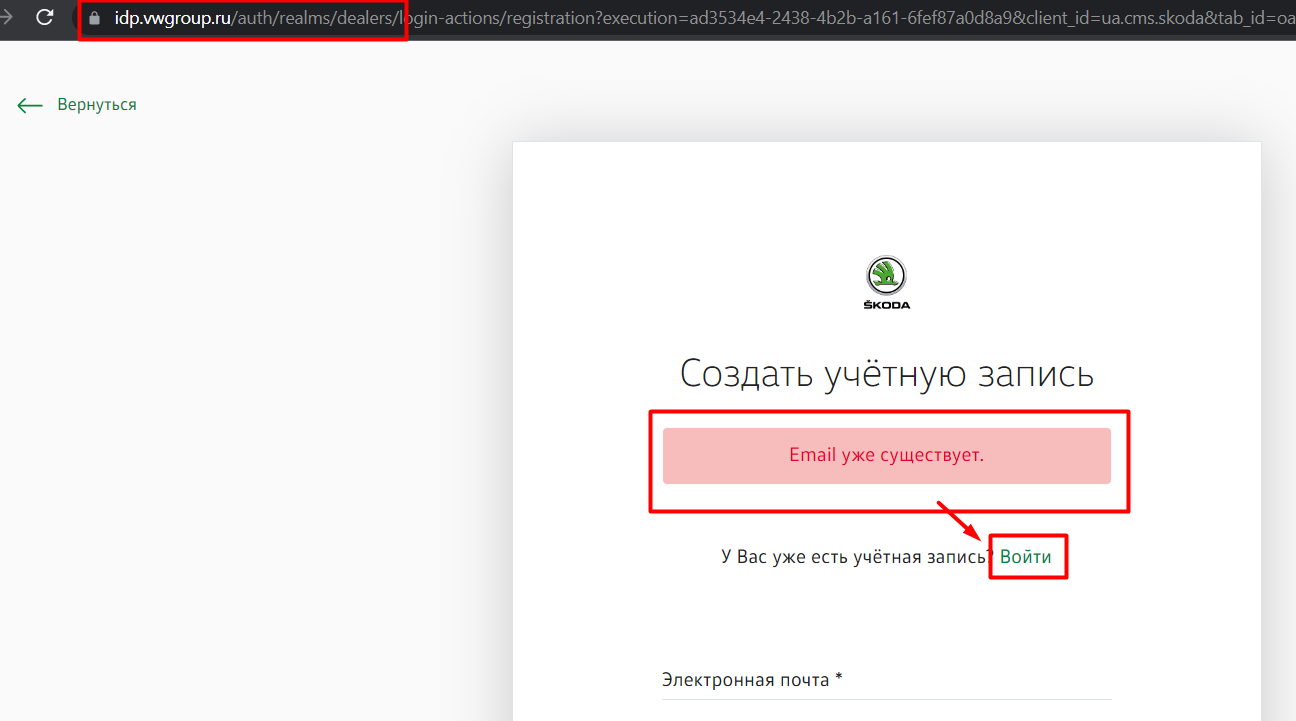Click the green back arrow beside Вернуться
The height and width of the screenshot is (721, 1296).
tap(30, 105)
